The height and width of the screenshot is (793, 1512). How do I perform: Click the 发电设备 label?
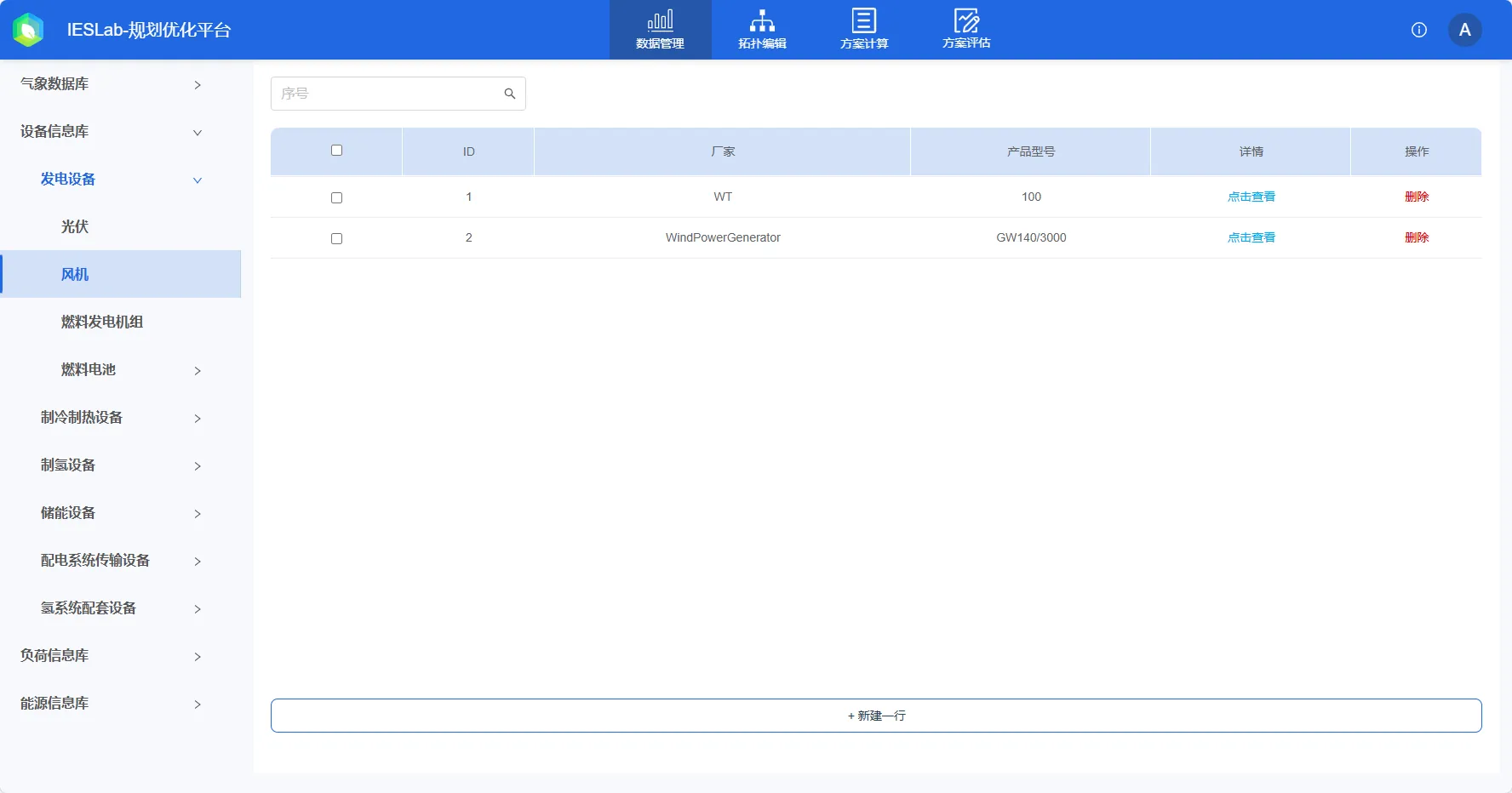pyautogui.click(x=68, y=179)
